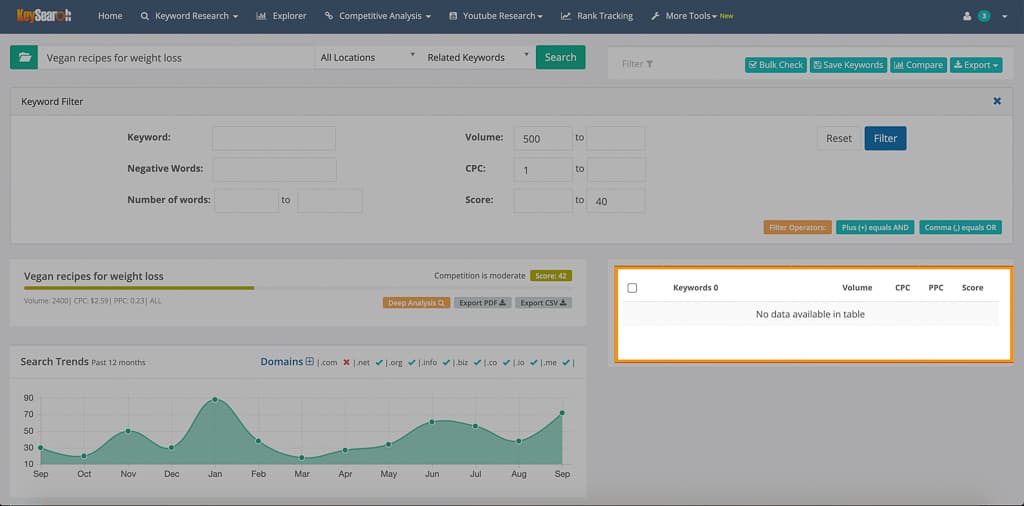Viewport: 1024px width, 506px height.
Task: Download data via Export CSV
Action: [x=544, y=302]
